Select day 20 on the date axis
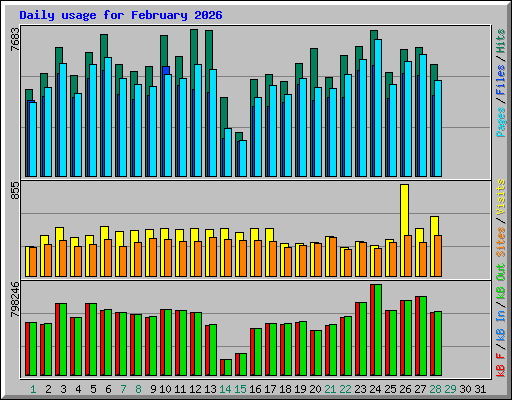The image size is (512, 400). tap(315, 389)
